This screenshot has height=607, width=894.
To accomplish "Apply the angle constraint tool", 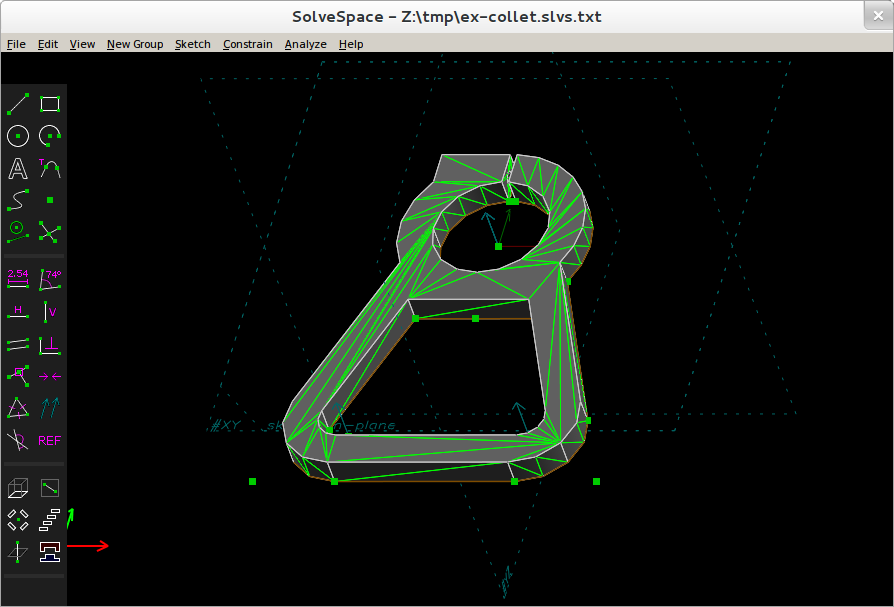I will point(50,279).
